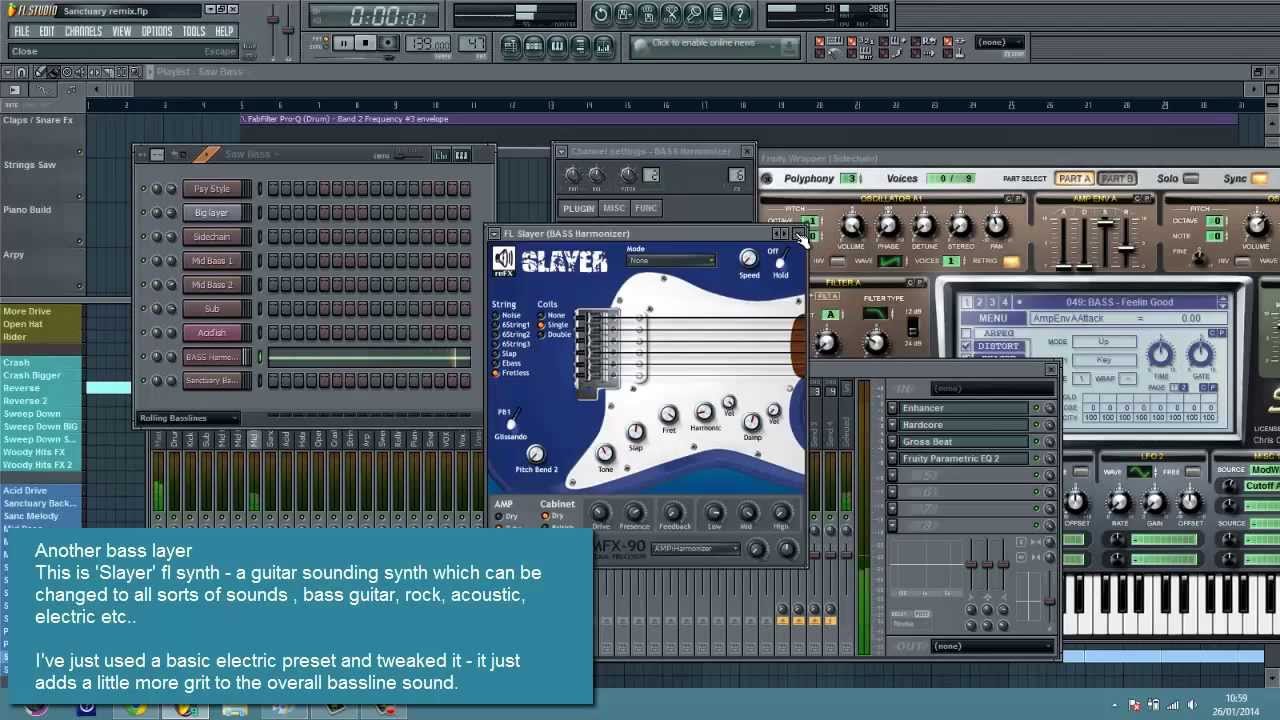
Task: Show the mixer window icon
Action: point(604,45)
